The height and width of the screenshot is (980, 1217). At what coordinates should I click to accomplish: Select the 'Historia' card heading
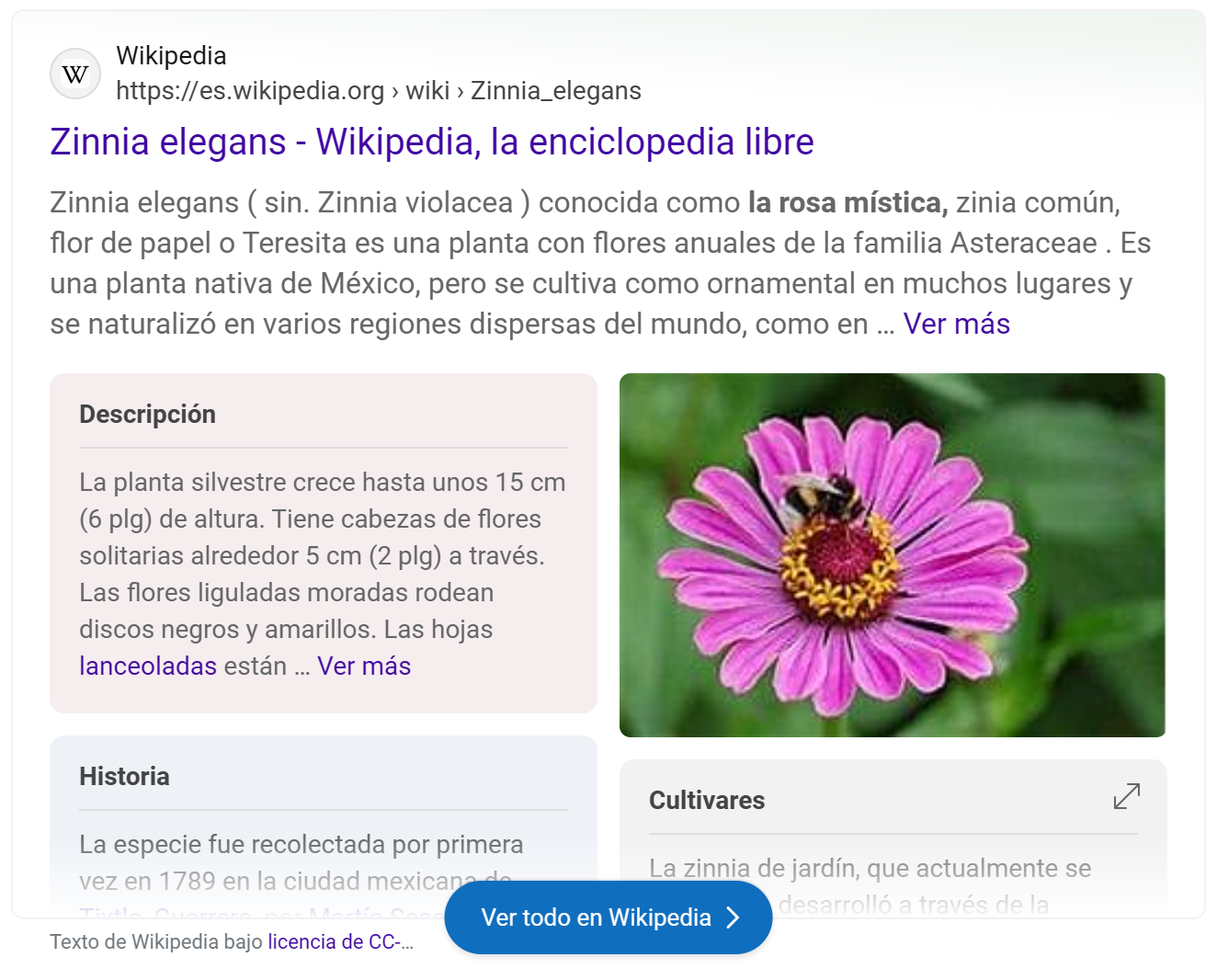point(124,777)
